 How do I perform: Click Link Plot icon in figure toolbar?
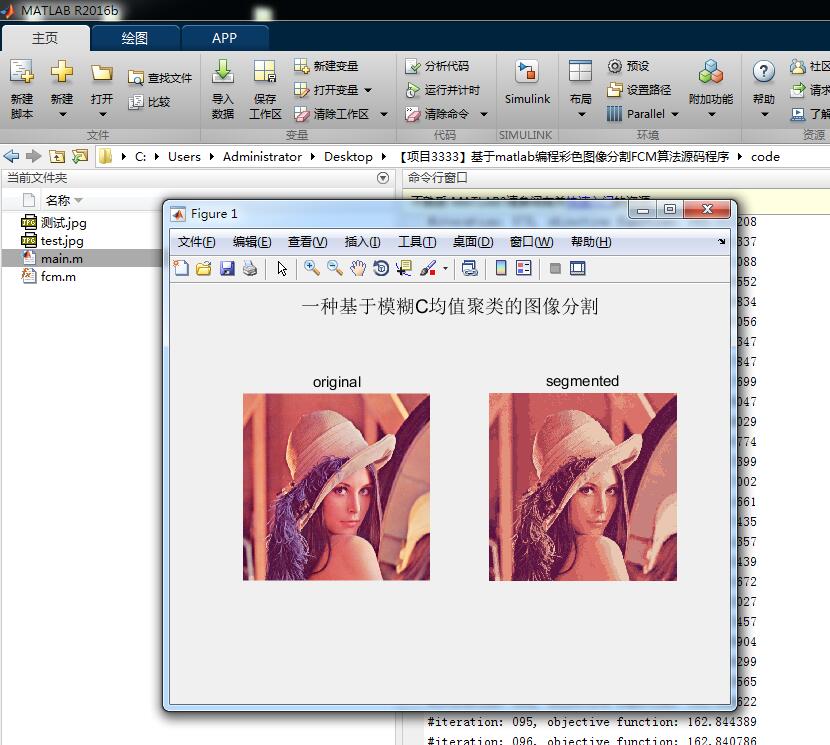469,268
